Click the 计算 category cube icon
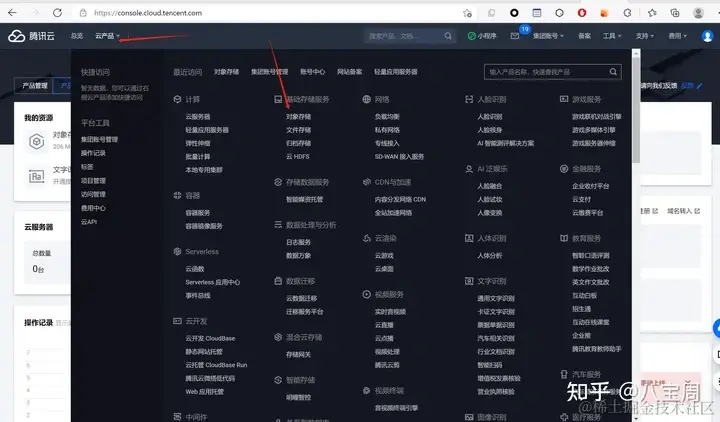 point(177,99)
